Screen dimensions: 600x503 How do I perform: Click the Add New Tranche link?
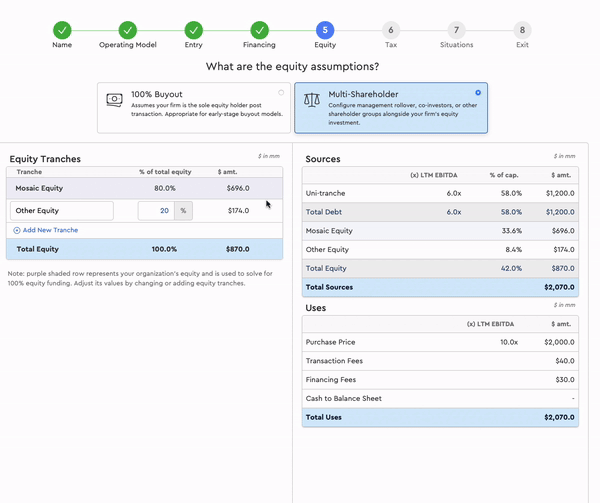point(50,230)
